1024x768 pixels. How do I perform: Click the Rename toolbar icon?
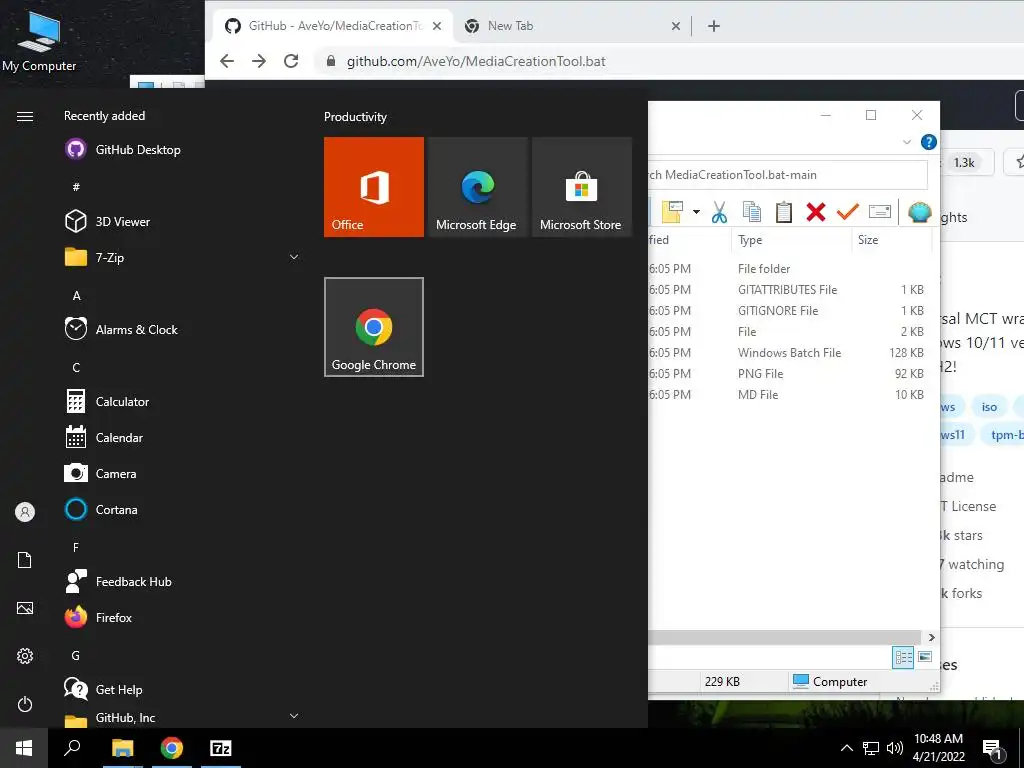pyautogui.click(x=880, y=212)
